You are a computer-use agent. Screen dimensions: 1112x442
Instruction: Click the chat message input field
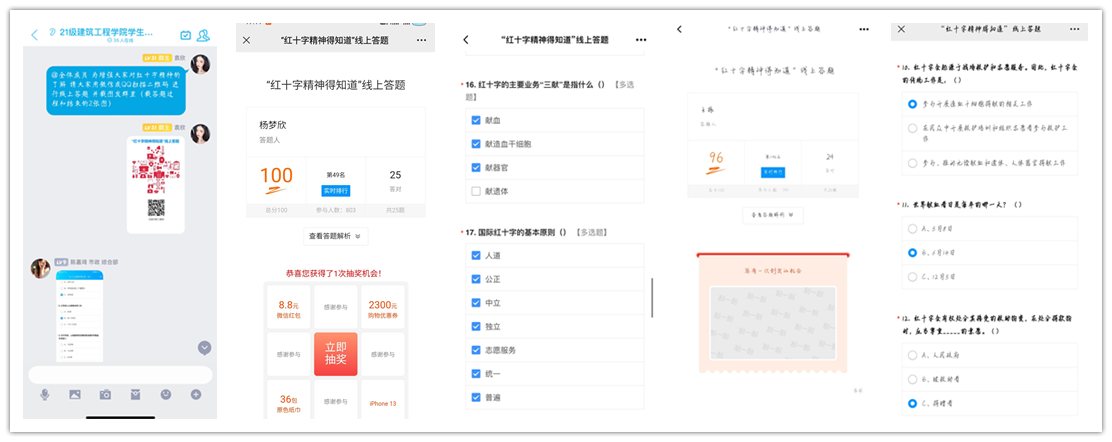coord(120,374)
